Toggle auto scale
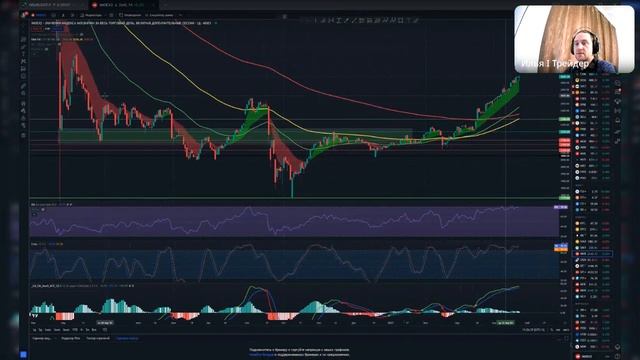640x360 pixels. click(x=566, y=329)
